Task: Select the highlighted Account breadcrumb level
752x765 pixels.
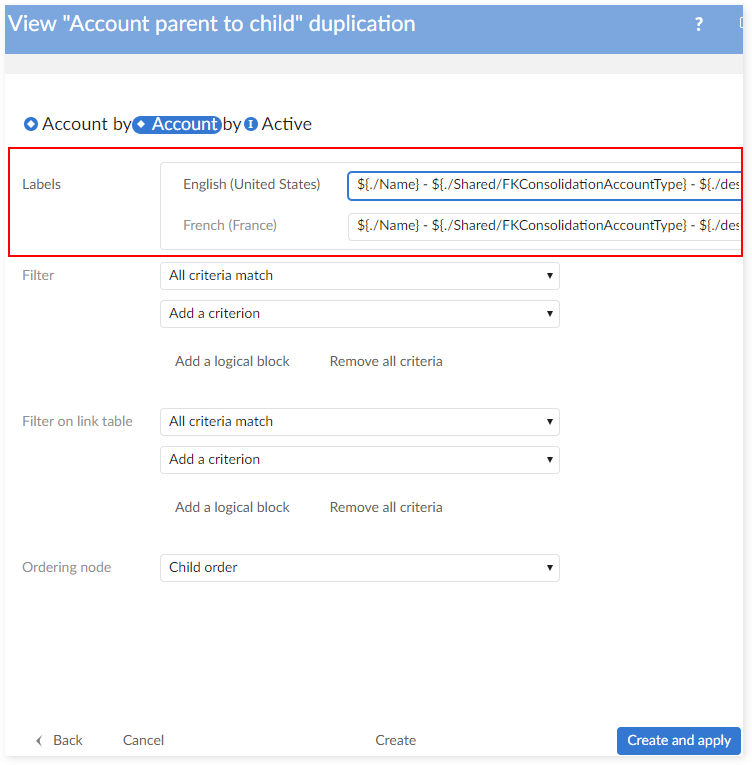Action: point(184,125)
